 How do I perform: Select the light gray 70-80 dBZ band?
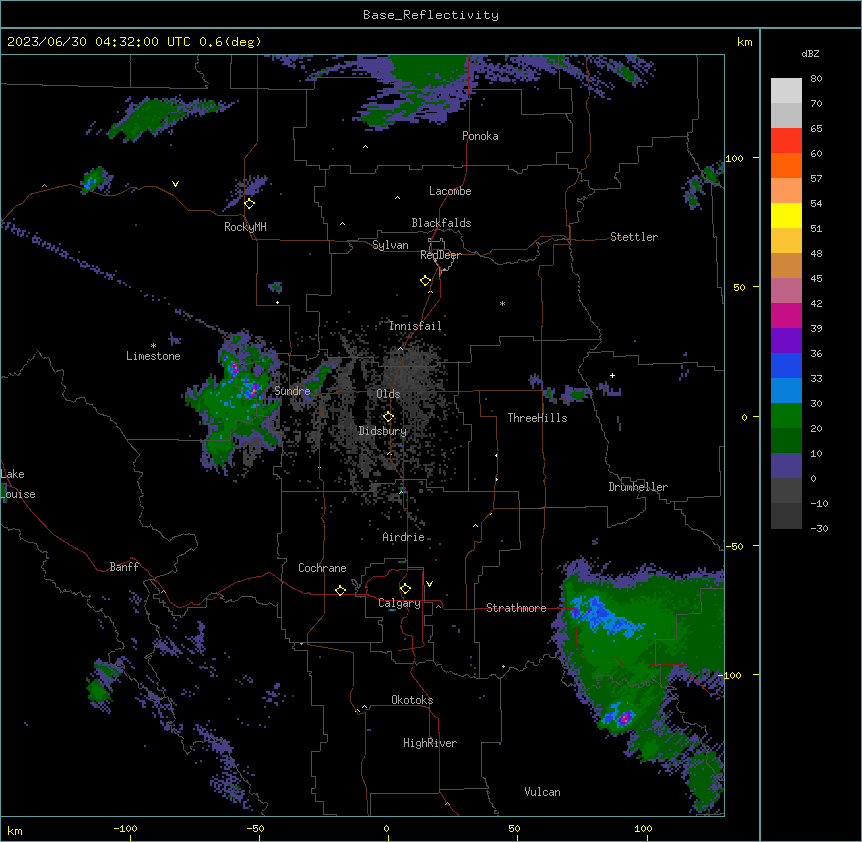(x=786, y=91)
